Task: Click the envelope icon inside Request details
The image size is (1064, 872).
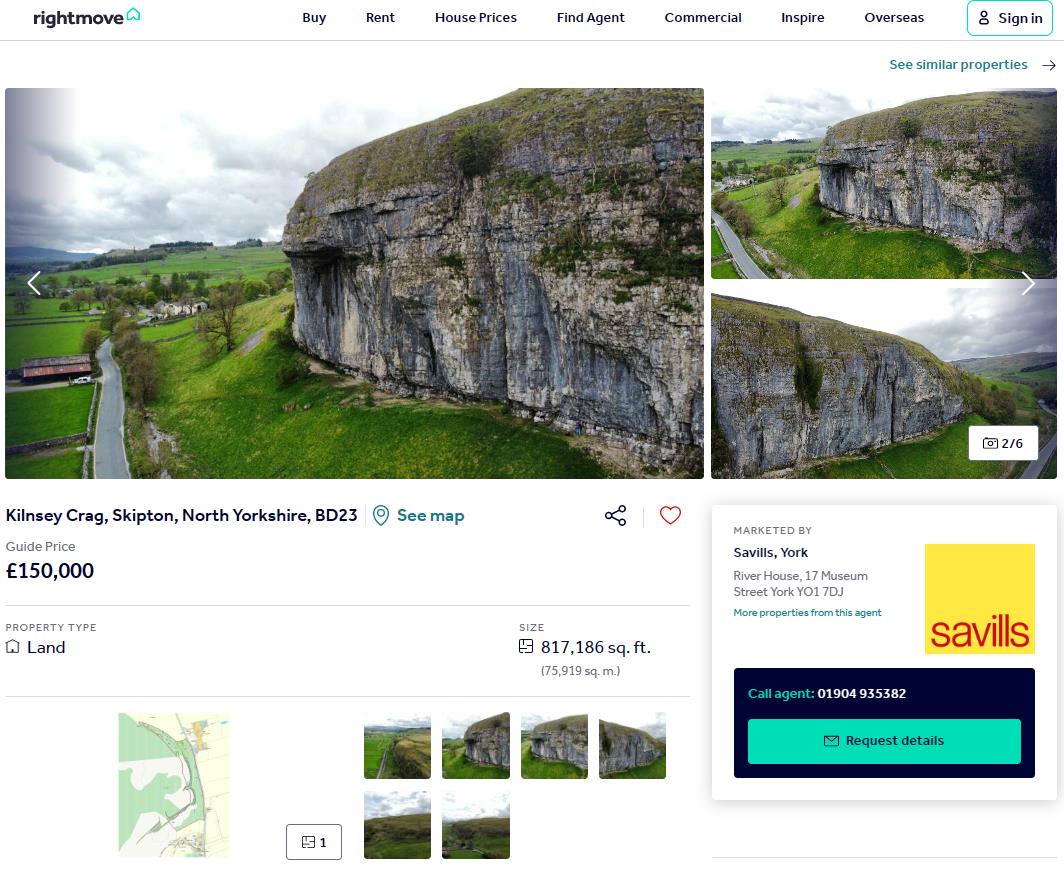Action: 832,741
